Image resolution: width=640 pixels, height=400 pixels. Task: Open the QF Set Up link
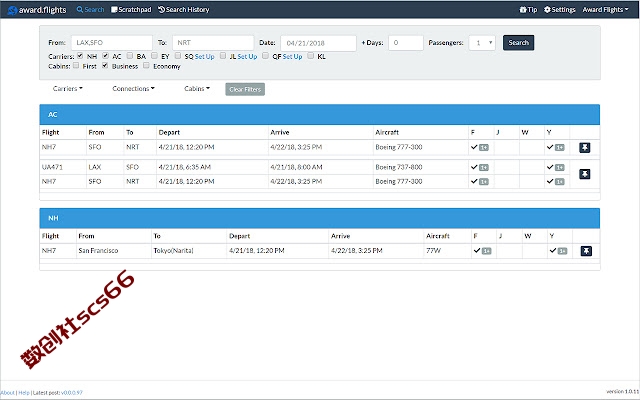coord(292,56)
